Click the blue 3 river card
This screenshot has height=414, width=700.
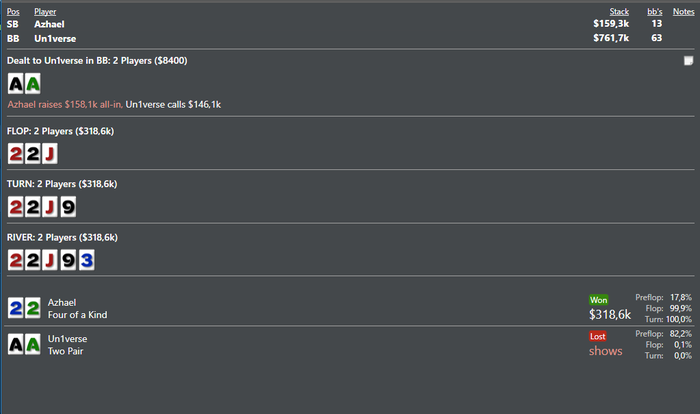pyautogui.click(x=86, y=260)
